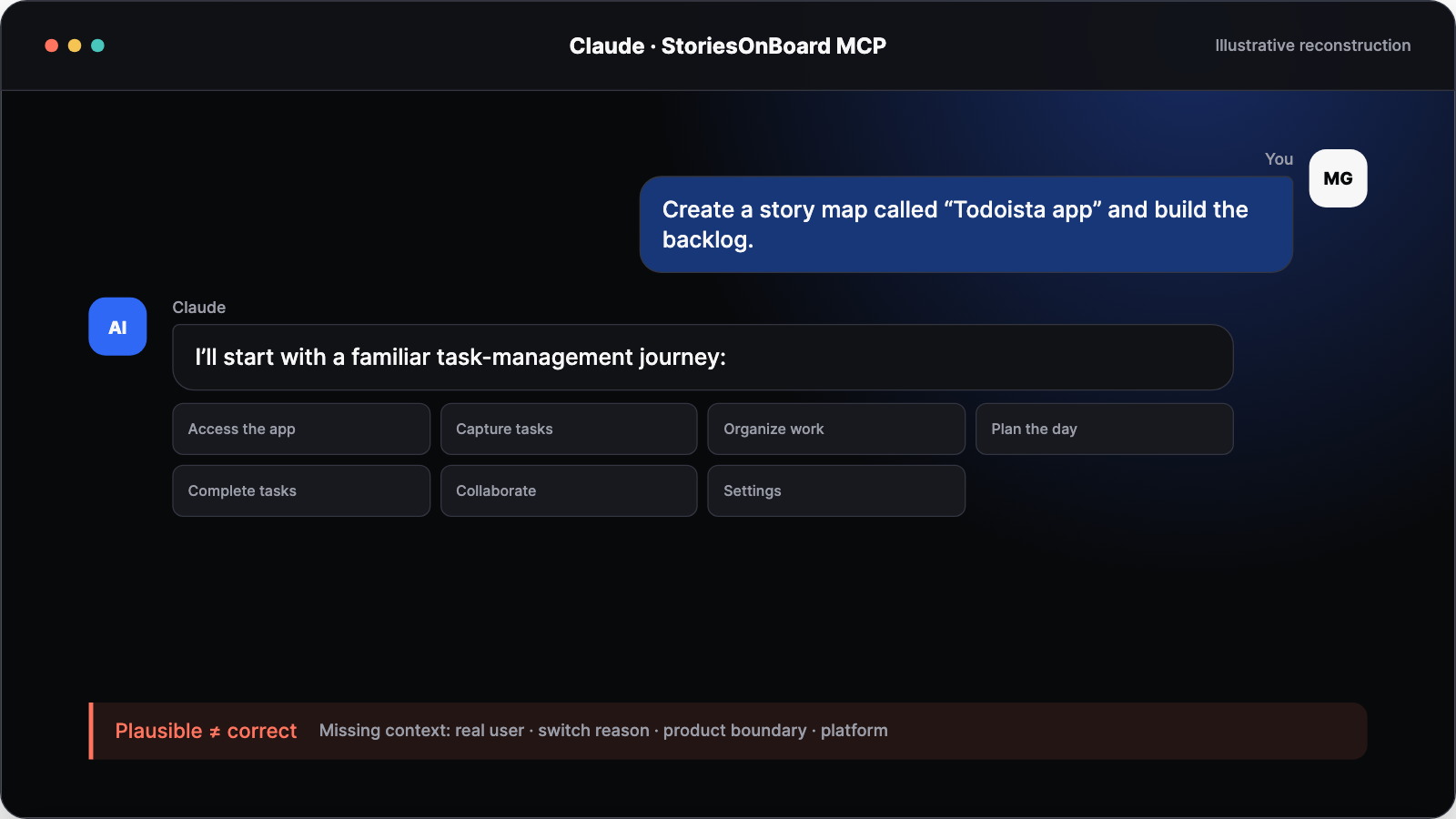Open the "Organize work" card
This screenshot has height=819, width=1456.
[836, 429]
